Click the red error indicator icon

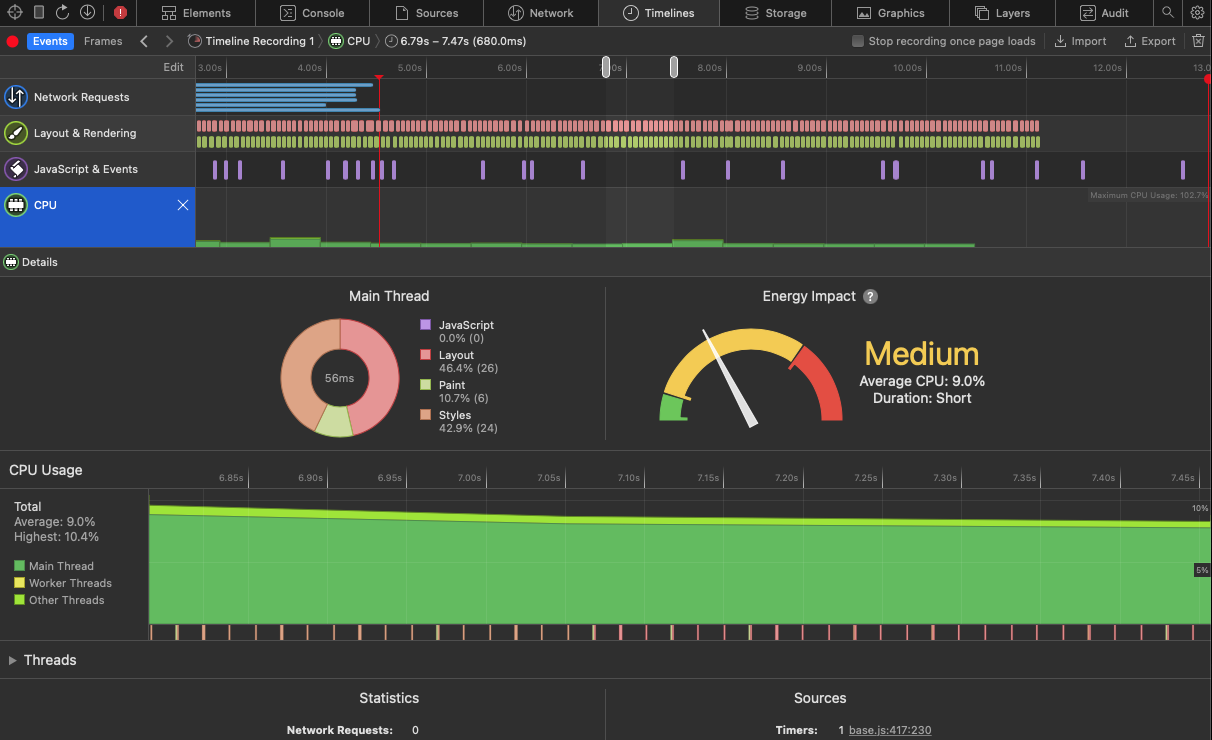tap(120, 13)
